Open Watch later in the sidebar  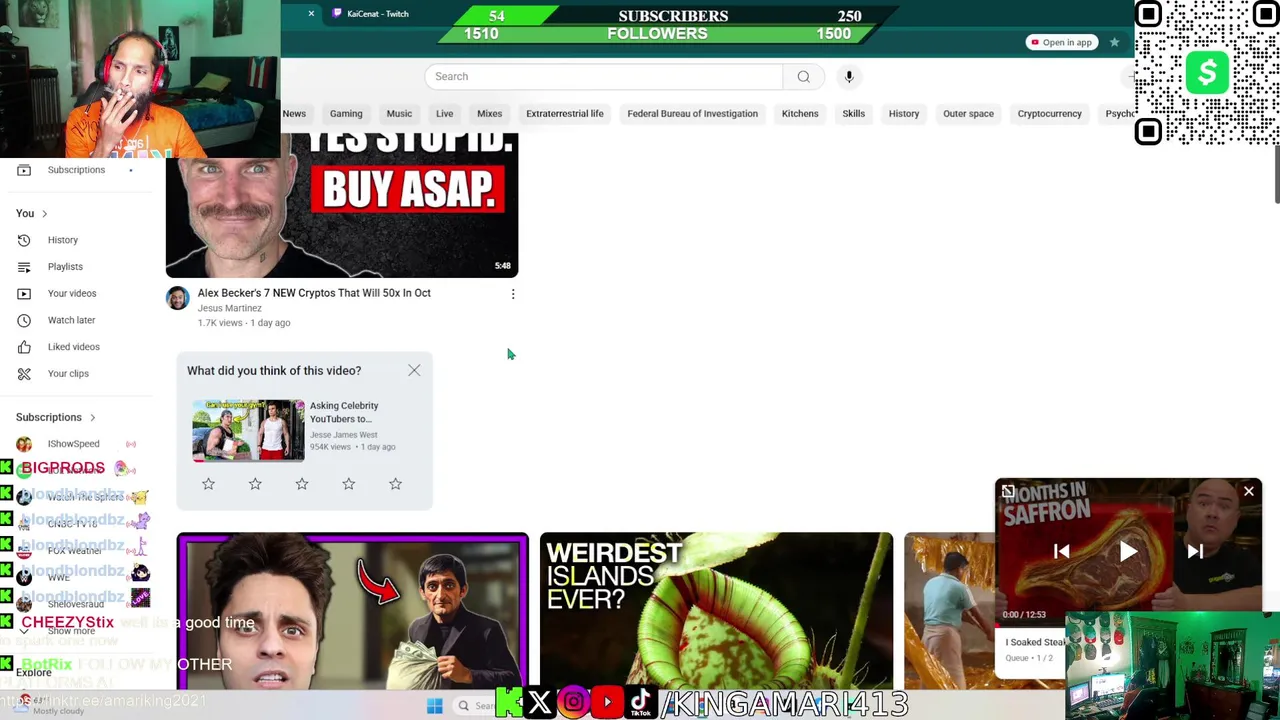[x=71, y=320]
